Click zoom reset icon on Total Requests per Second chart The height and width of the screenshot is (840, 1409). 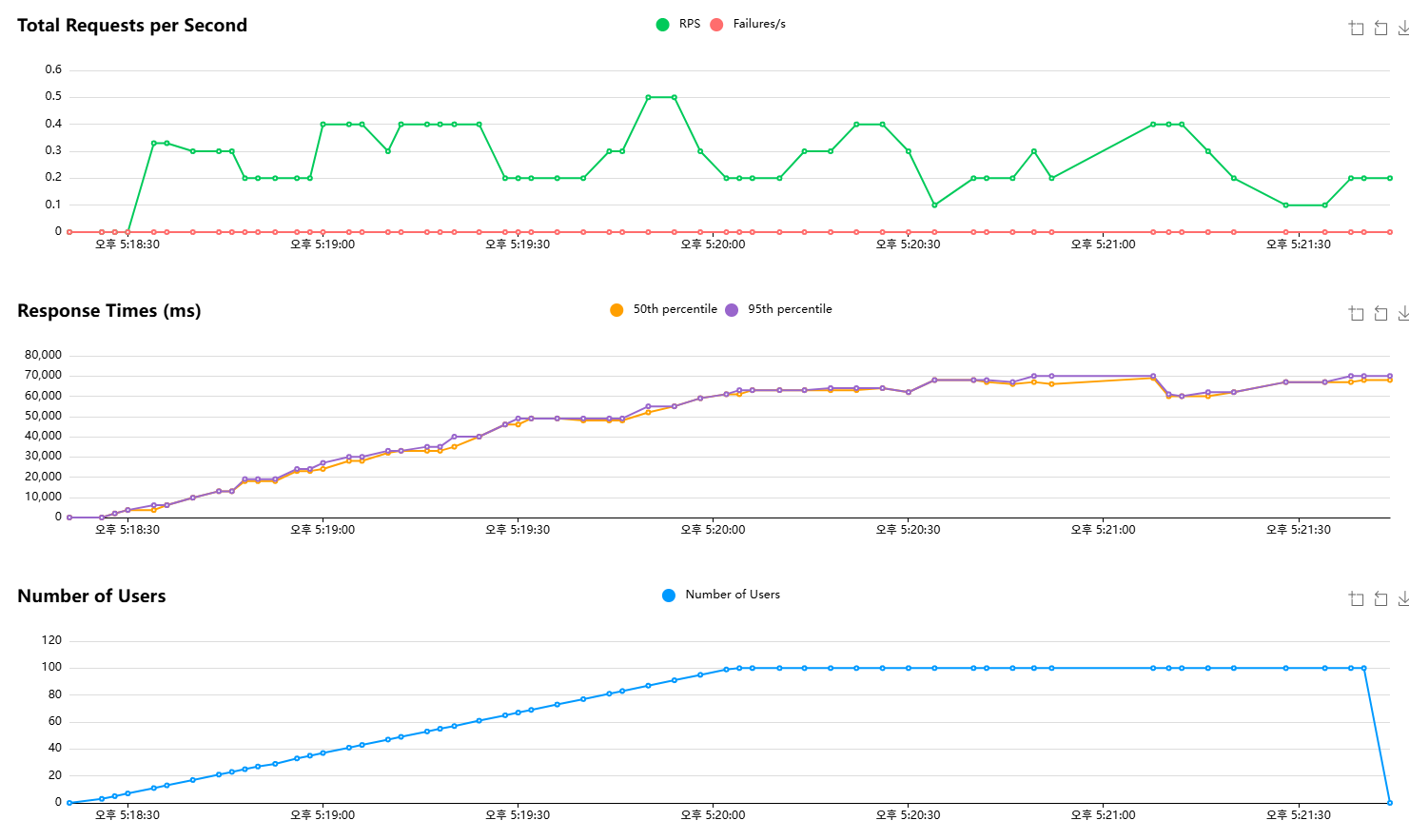pos(1380,29)
